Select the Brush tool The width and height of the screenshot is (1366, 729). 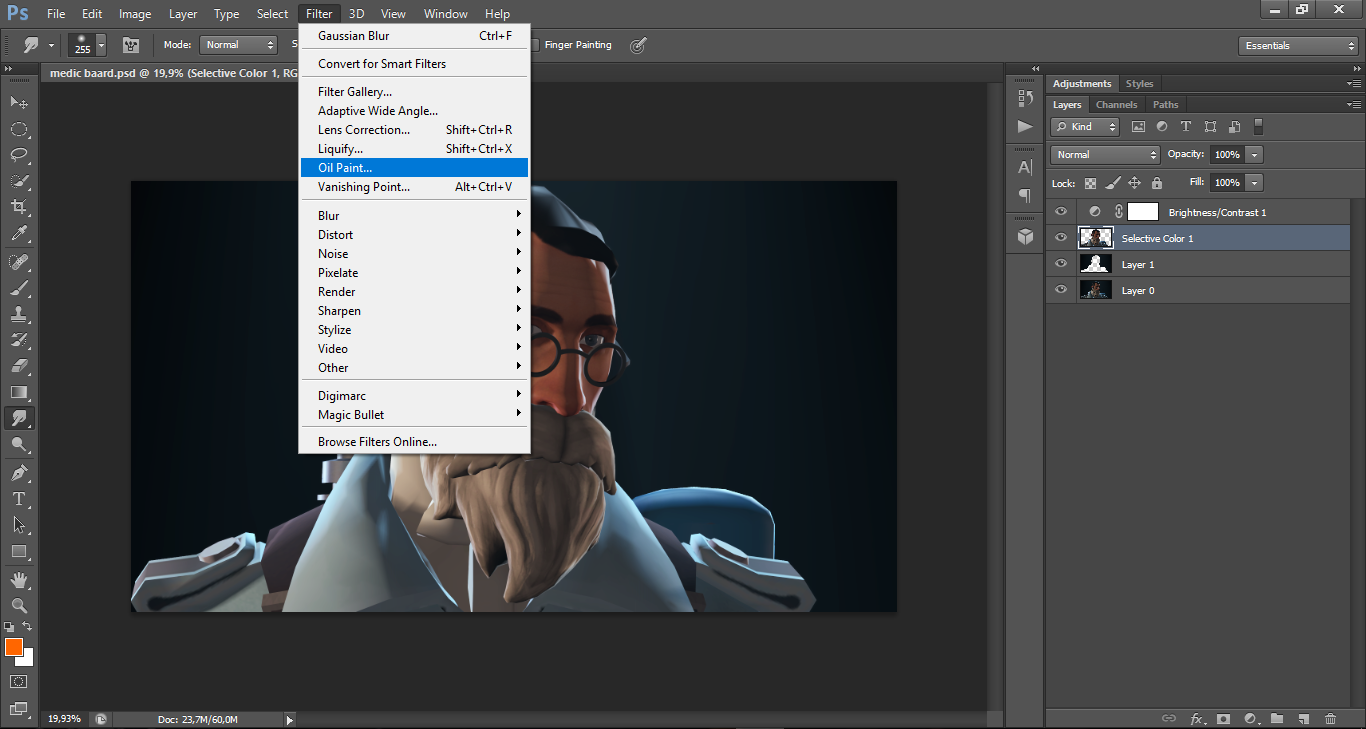pos(19,288)
